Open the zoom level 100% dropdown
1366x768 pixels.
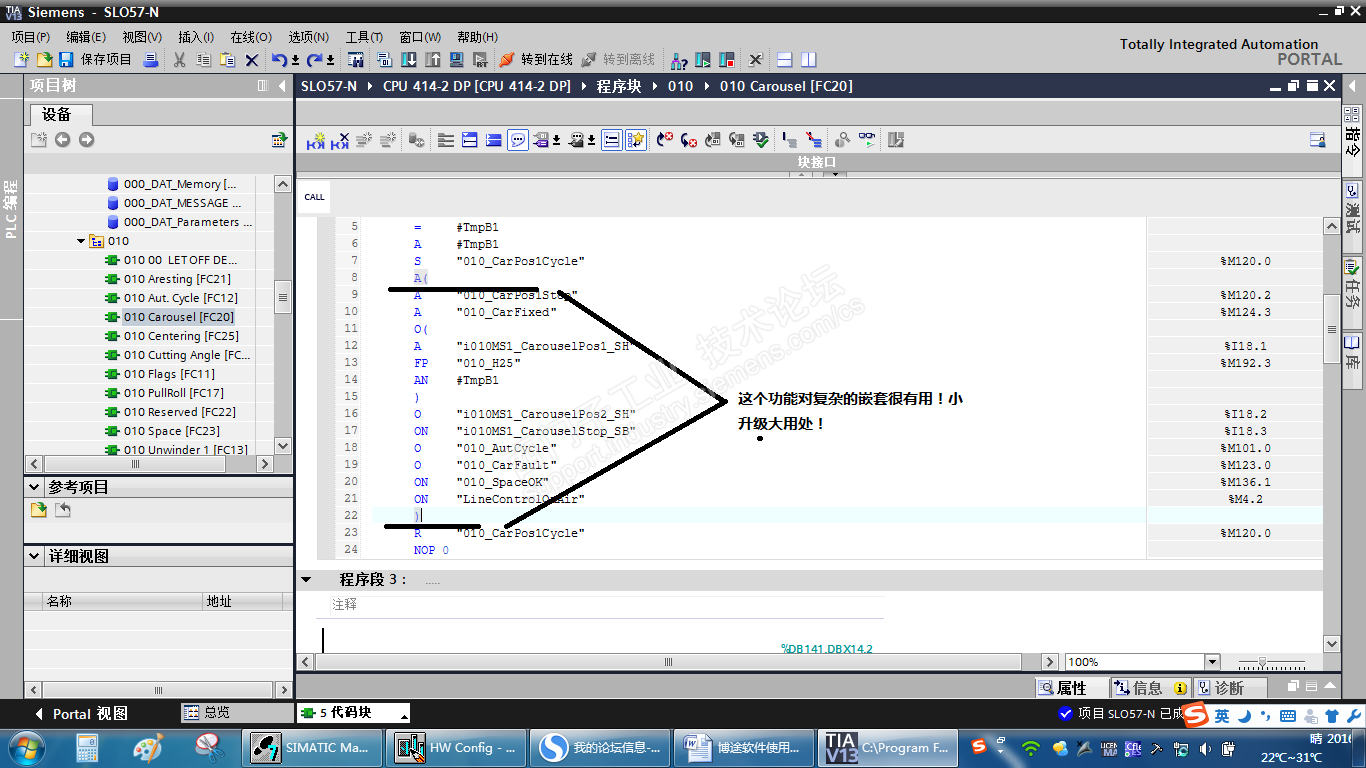(x=1213, y=662)
